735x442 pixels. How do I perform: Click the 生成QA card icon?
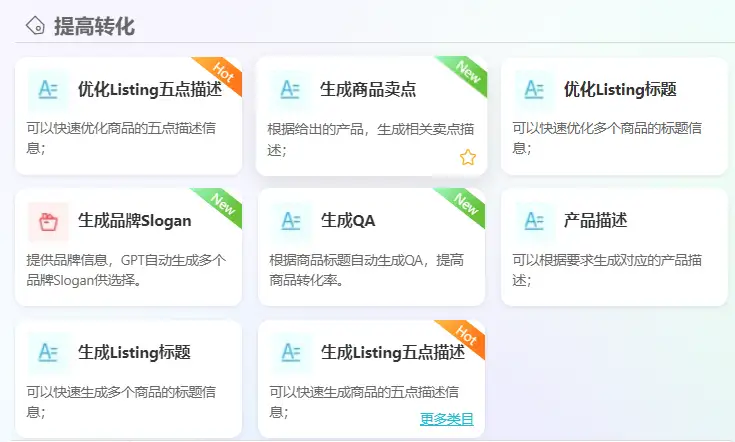[291, 221]
